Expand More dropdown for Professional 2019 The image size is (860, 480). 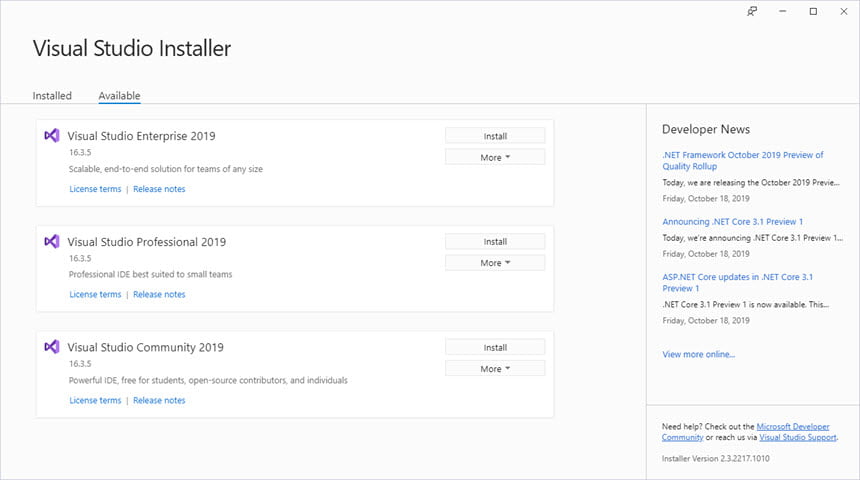[495, 263]
